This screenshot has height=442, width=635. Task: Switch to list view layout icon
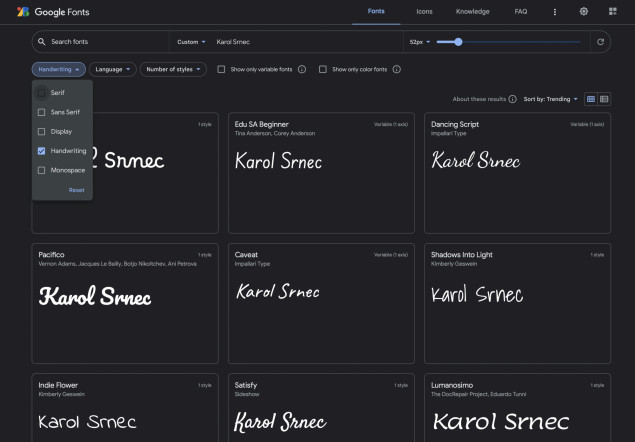604,99
